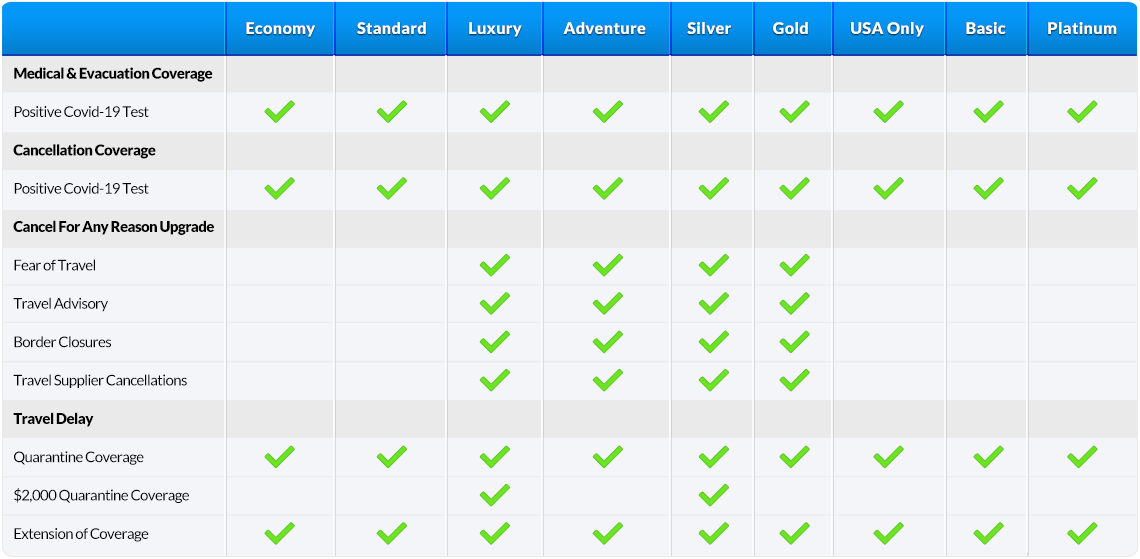The width and height of the screenshot is (1140, 559).
Task: Click the Travel Supplier Cancellations row label
Action: (100, 380)
